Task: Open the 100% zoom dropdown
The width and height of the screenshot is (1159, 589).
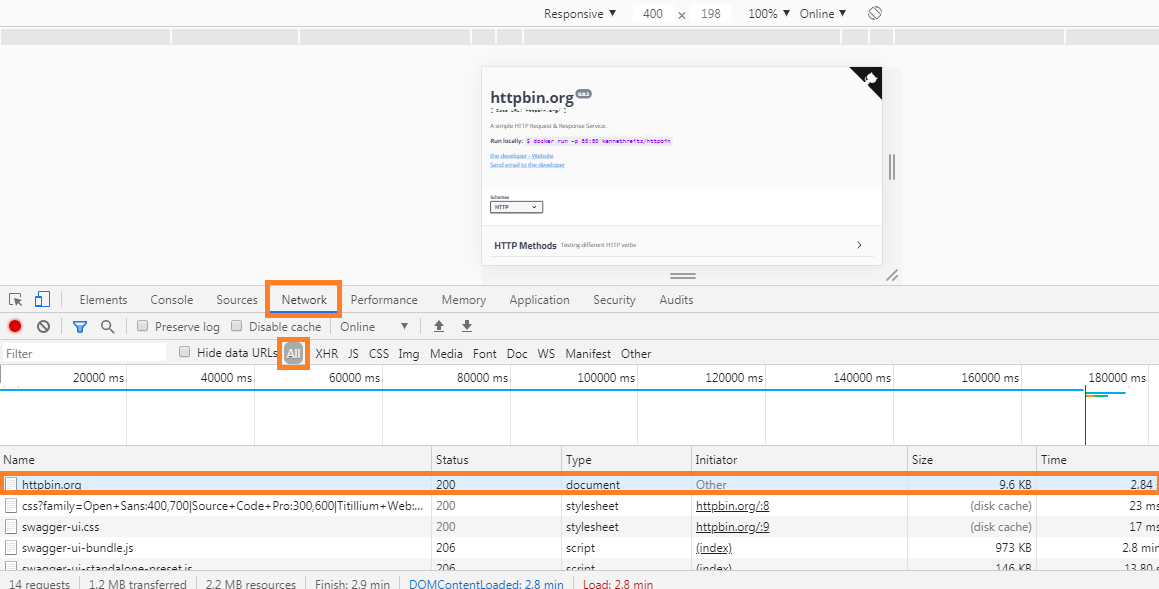Action: click(769, 13)
